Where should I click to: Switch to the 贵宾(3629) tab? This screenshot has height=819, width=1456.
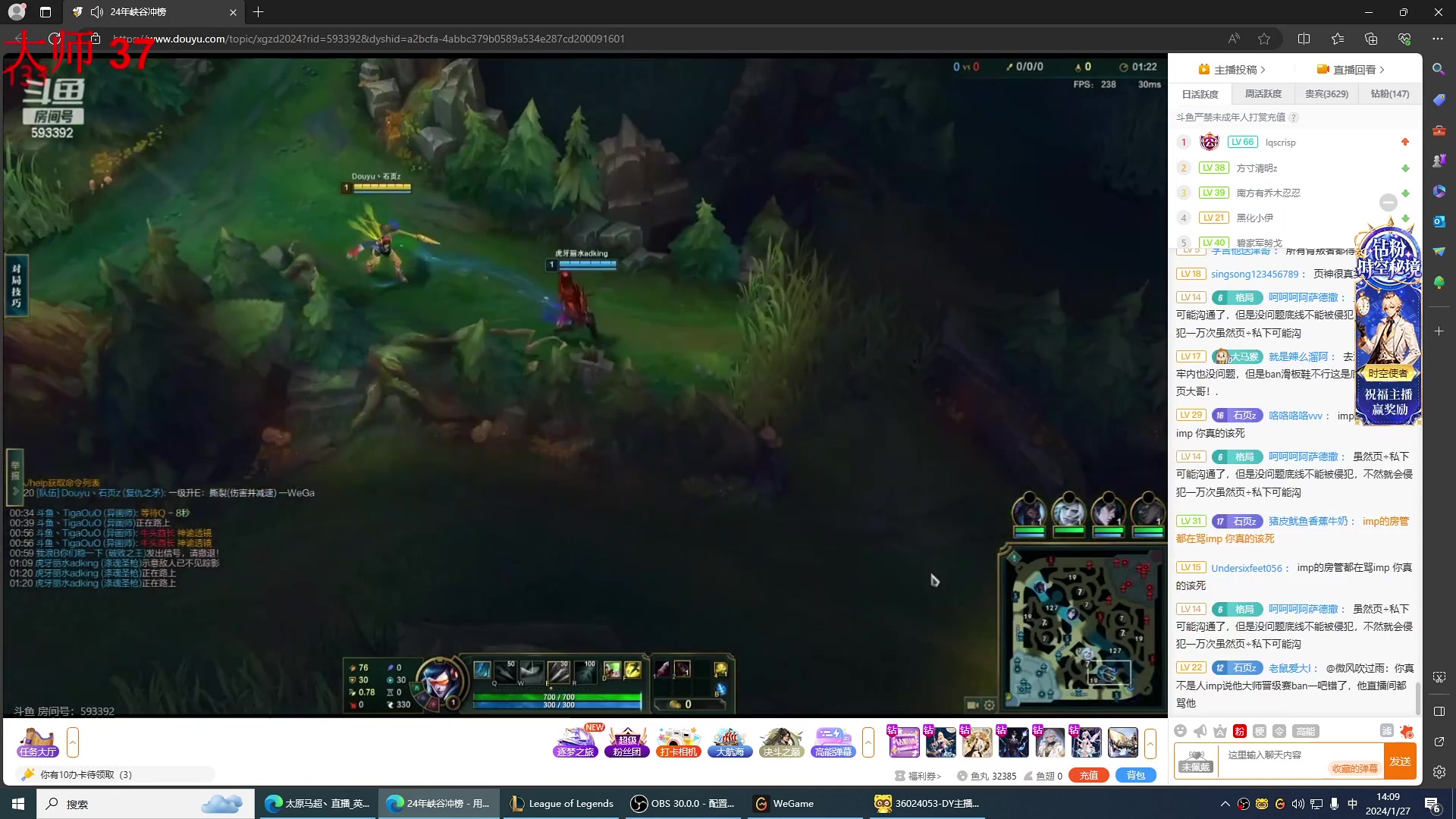1326,94
